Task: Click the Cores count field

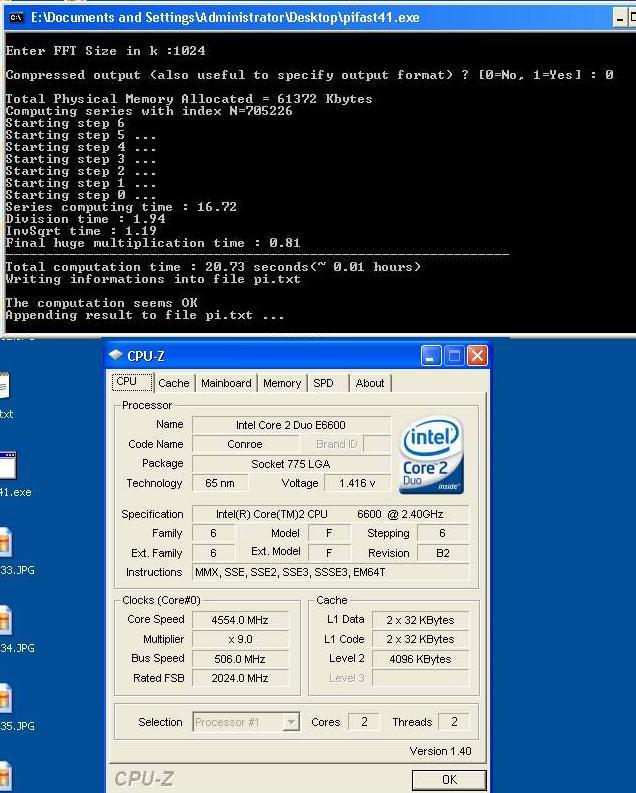Action: tap(364, 722)
